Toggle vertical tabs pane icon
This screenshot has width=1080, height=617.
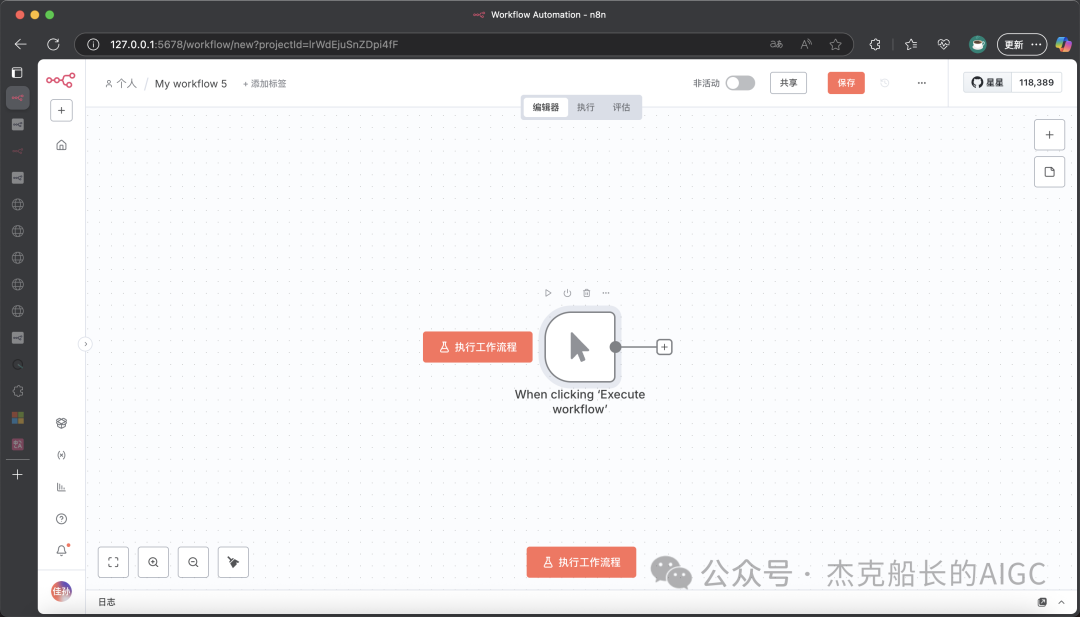[x=18, y=72]
